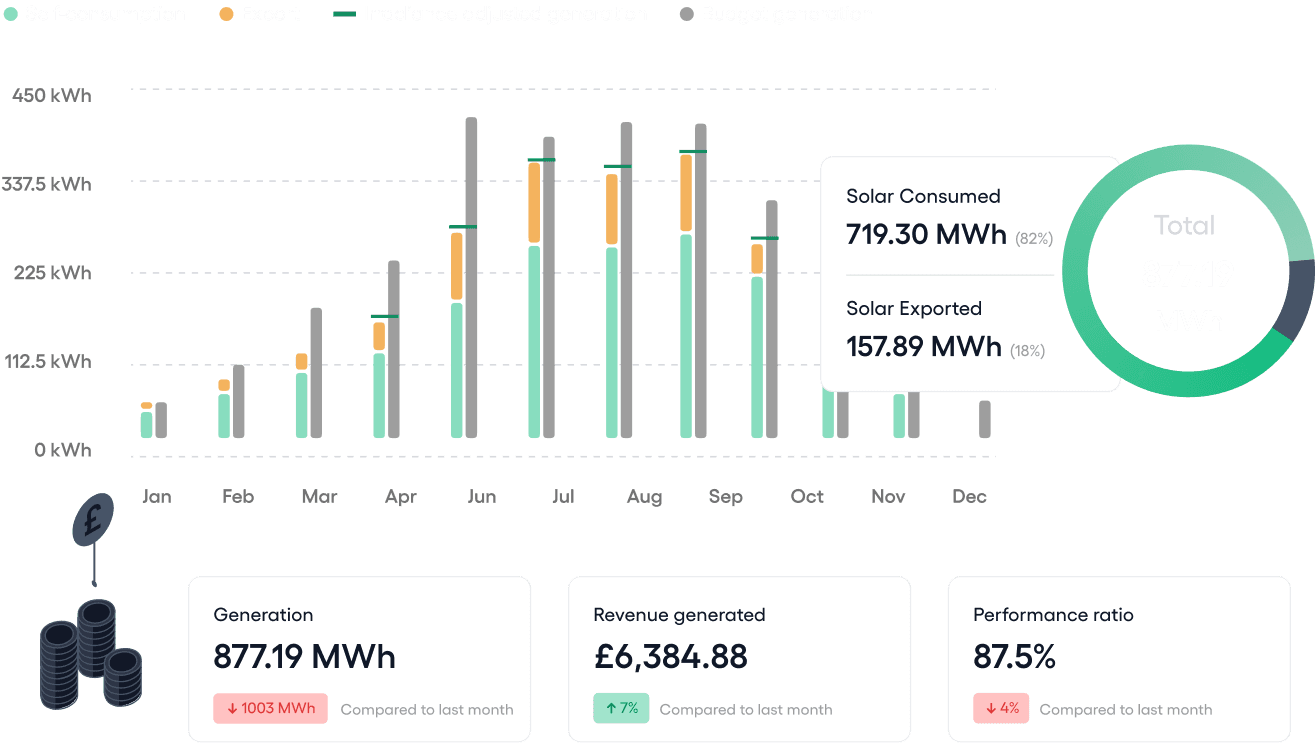1316x743 pixels.
Task: Open the Revenue generated card
Action: tap(739, 659)
